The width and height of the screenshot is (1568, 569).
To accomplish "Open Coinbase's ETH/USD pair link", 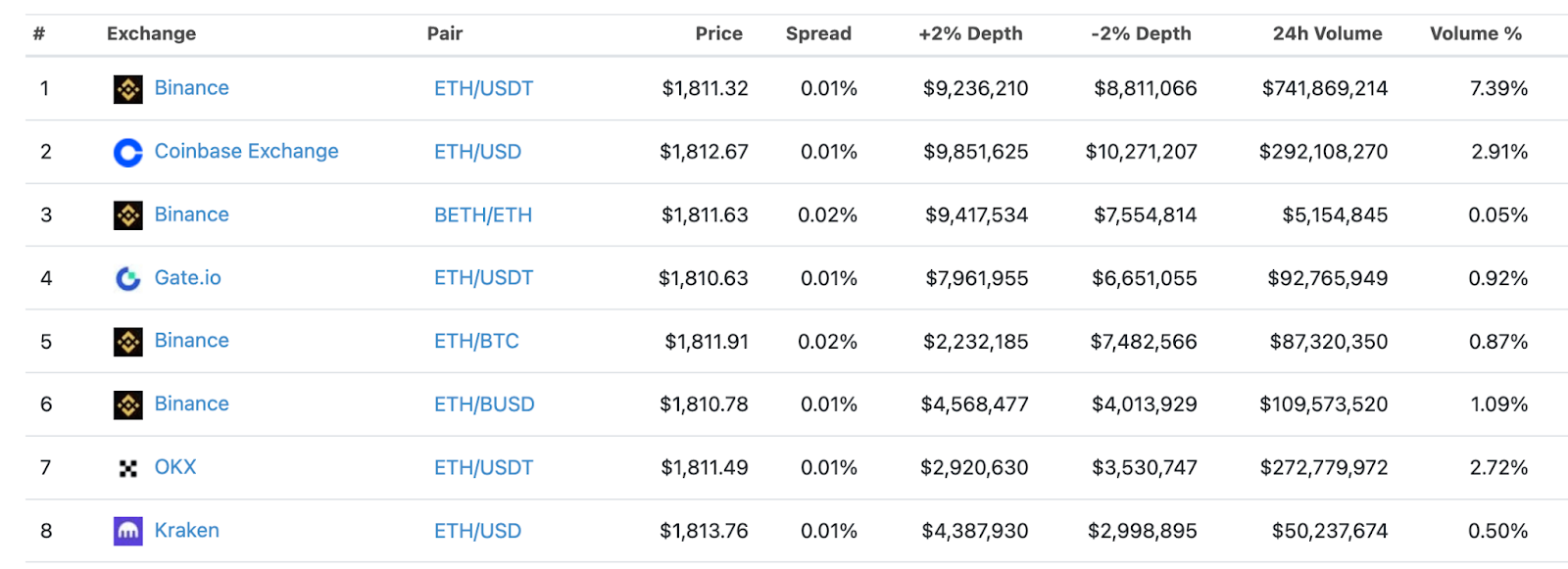I will pos(477,152).
